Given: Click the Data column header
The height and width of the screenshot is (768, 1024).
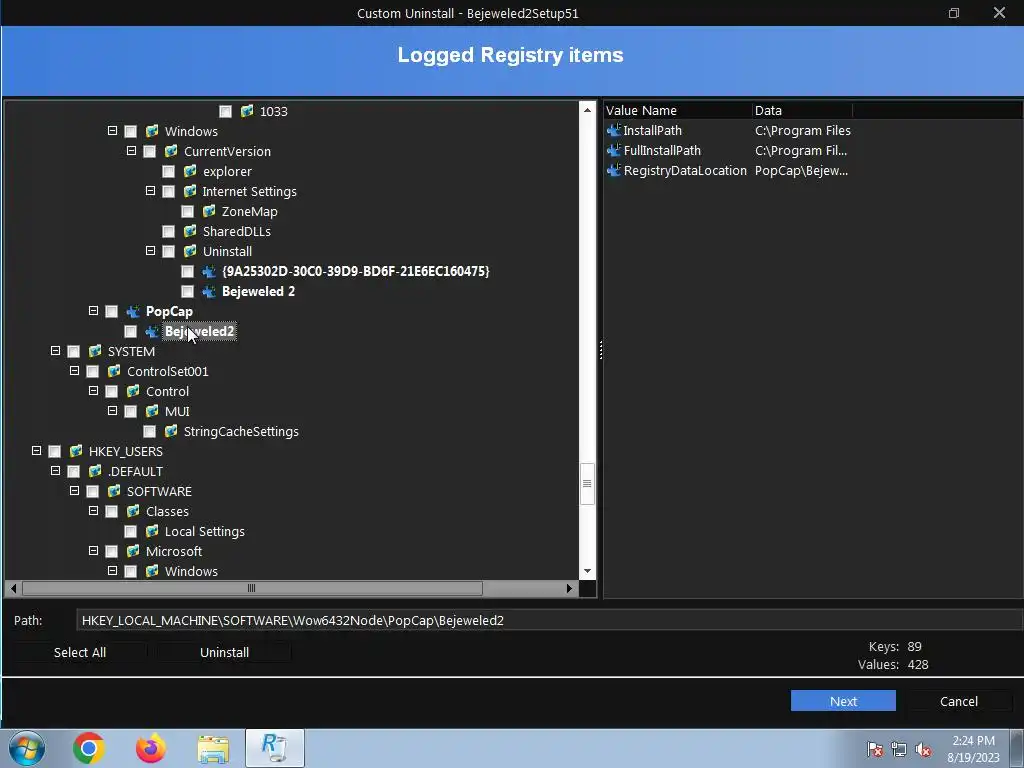Looking at the screenshot, I should (x=803, y=110).
